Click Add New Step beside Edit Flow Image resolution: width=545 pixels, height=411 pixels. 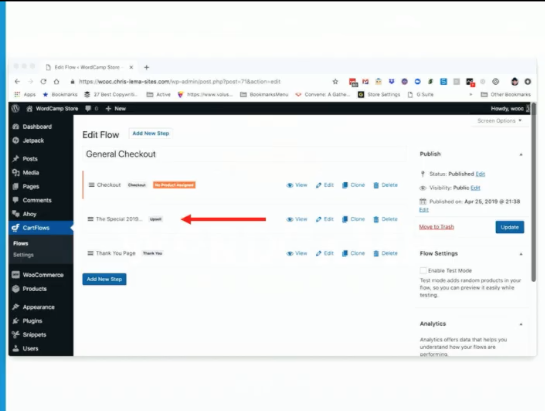pos(151,134)
